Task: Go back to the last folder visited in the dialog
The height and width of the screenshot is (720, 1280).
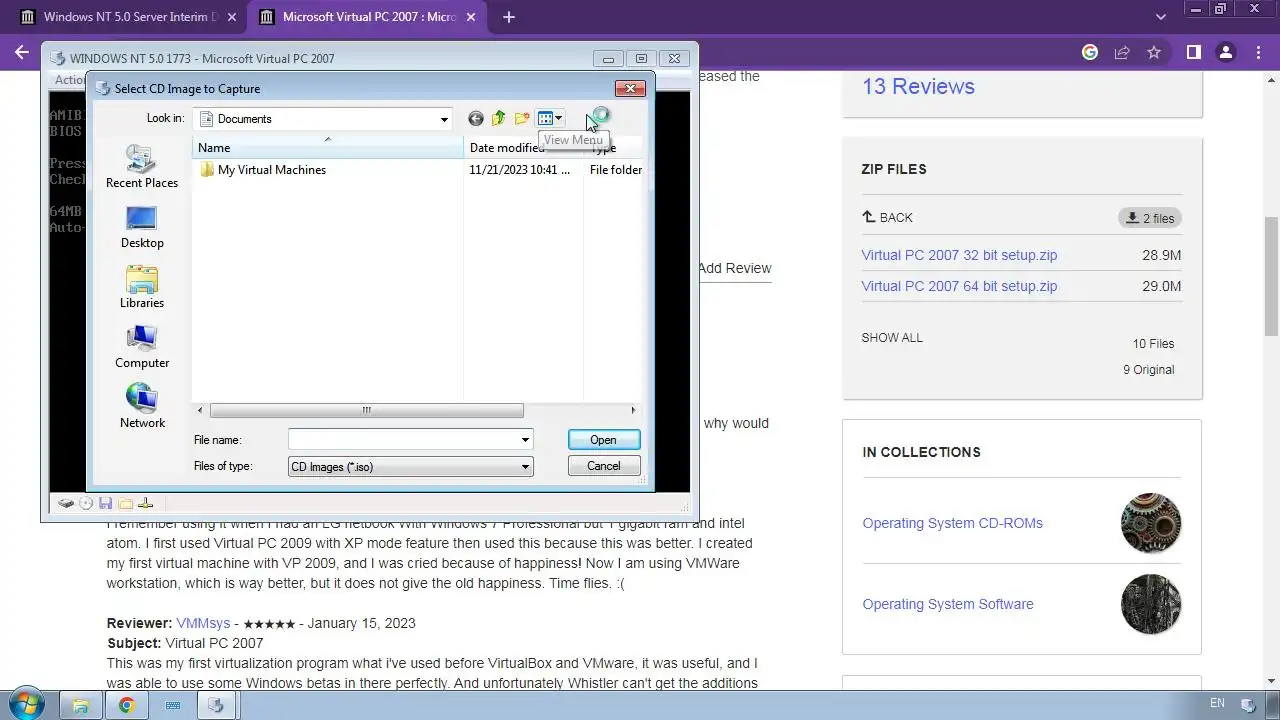Action: tap(476, 119)
